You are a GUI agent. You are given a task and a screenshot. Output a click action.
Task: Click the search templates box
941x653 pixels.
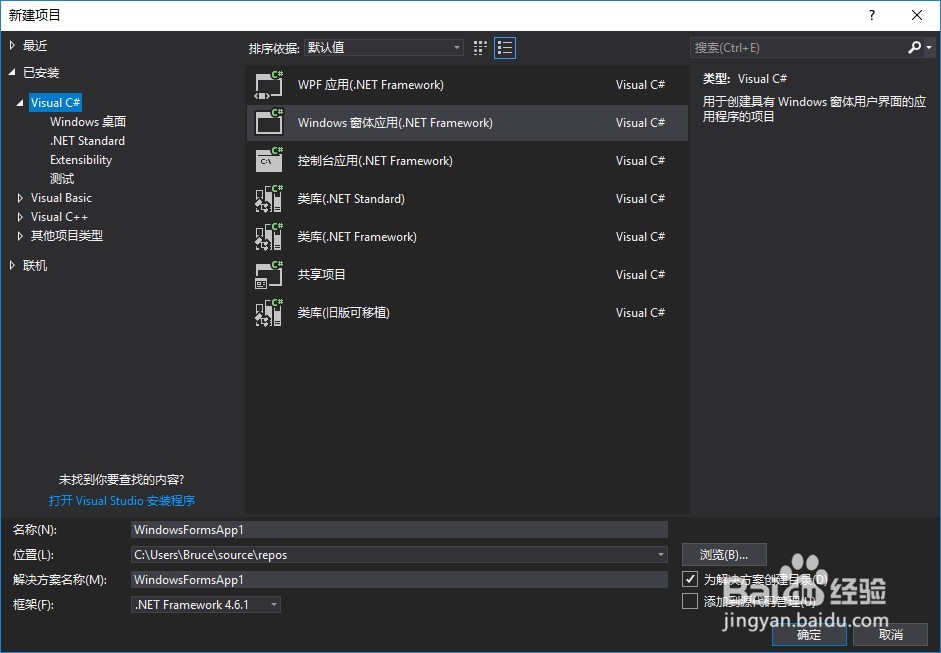pyautogui.click(x=798, y=47)
